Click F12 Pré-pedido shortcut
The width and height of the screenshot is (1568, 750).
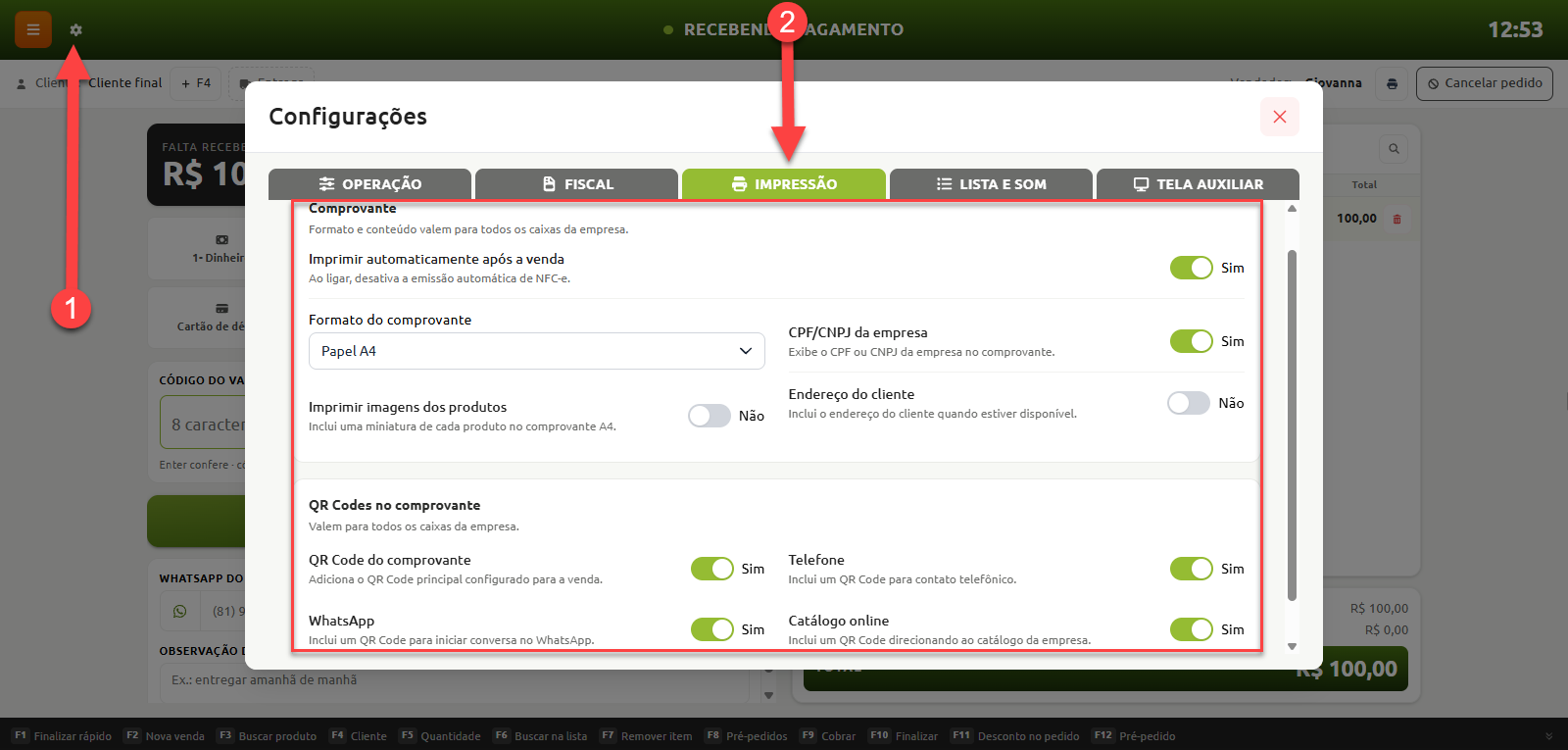click(x=1133, y=736)
